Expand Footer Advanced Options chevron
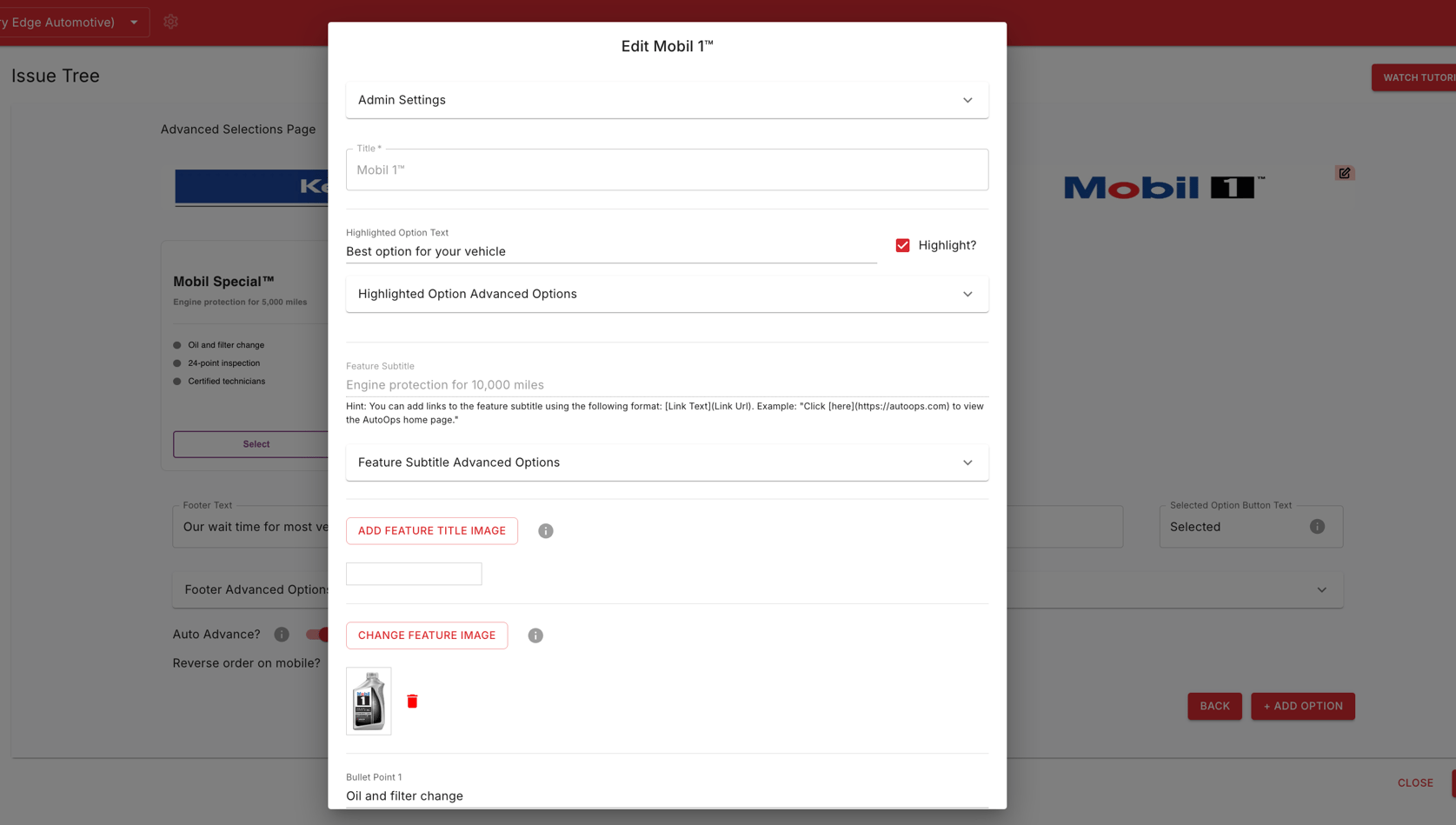1456x825 pixels. tap(1321, 589)
